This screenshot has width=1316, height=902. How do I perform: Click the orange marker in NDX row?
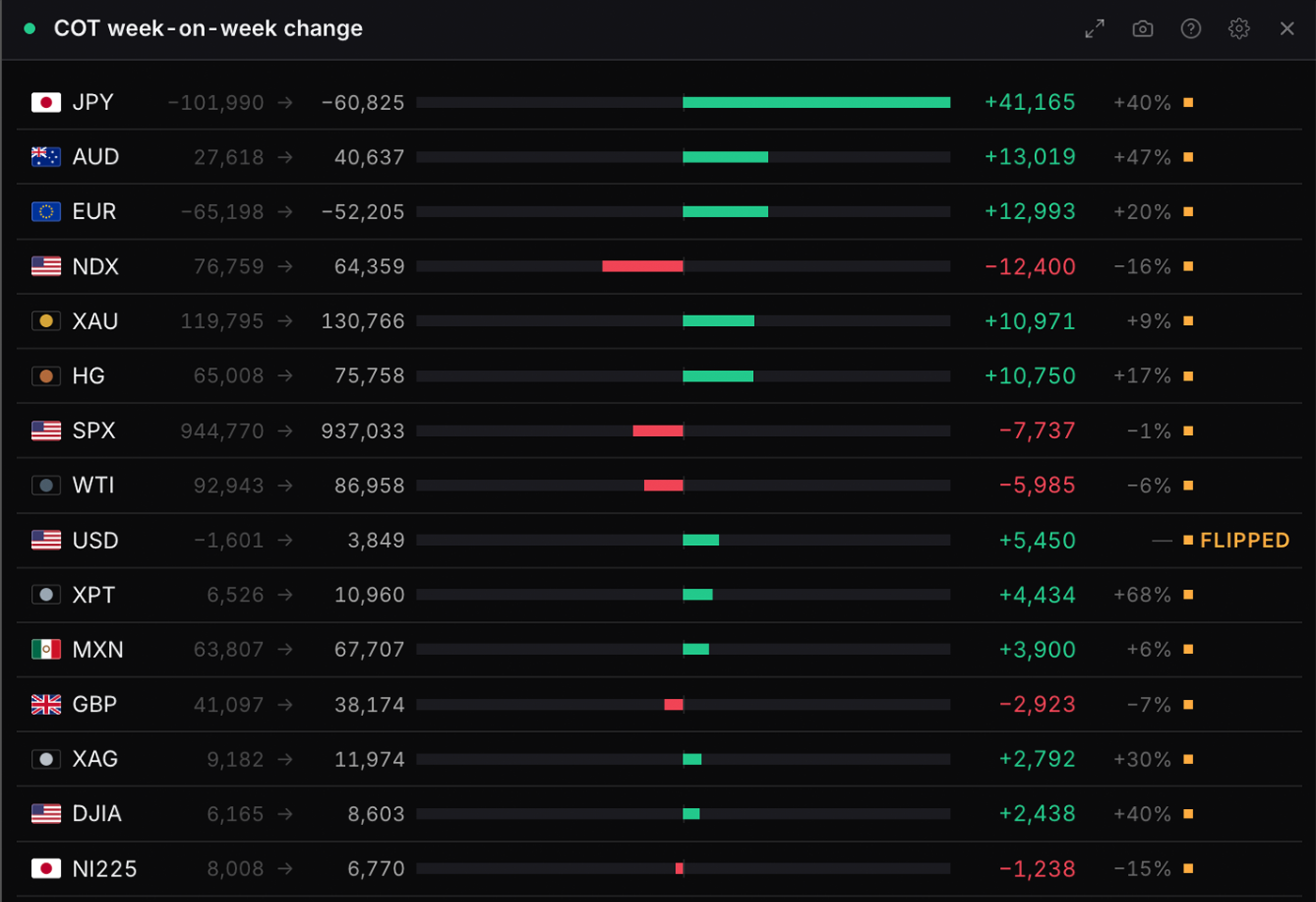tap(1188, 267)
